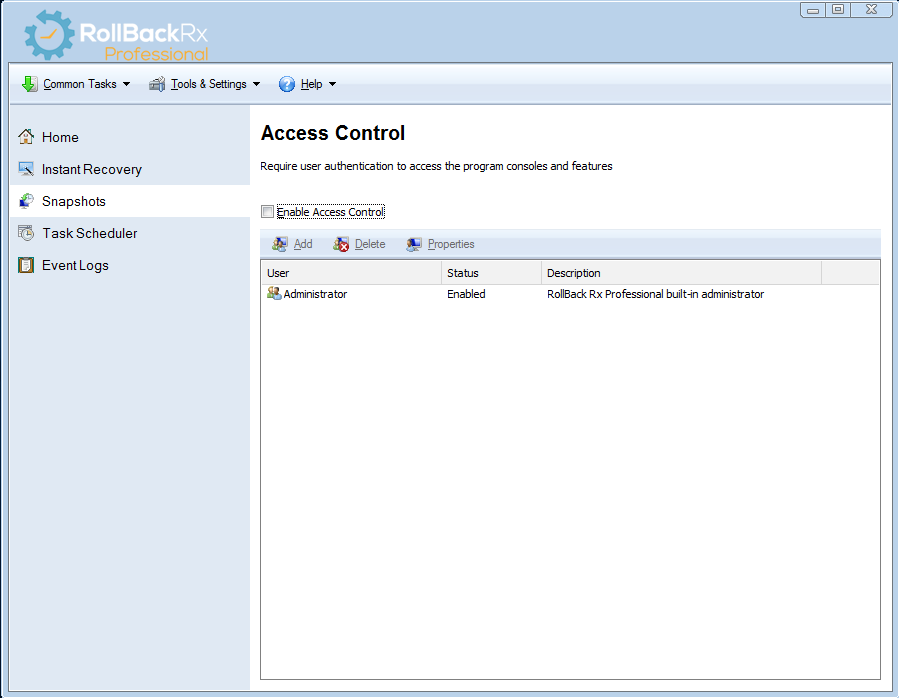The height and width of the screenshot is (698, 899).
Task: Click the 'Enable Access Control' label text
Action: click(331, 212)
